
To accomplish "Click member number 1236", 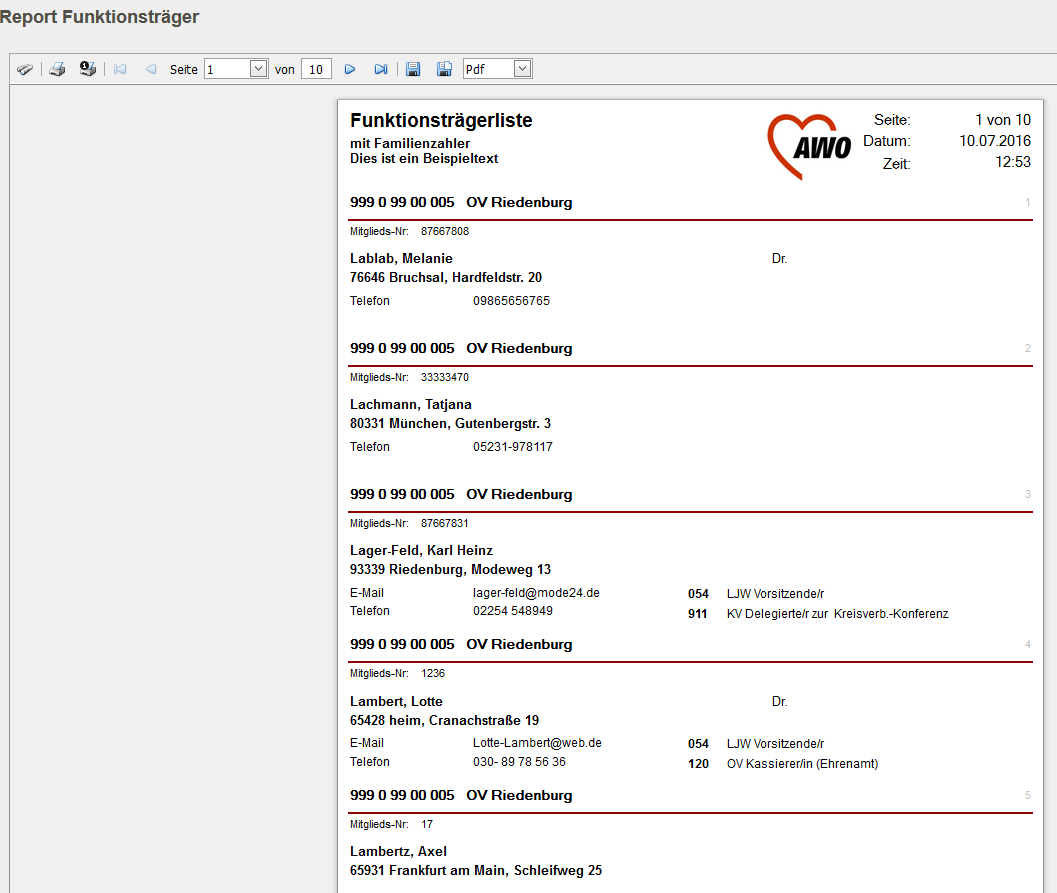I will 433,673.
